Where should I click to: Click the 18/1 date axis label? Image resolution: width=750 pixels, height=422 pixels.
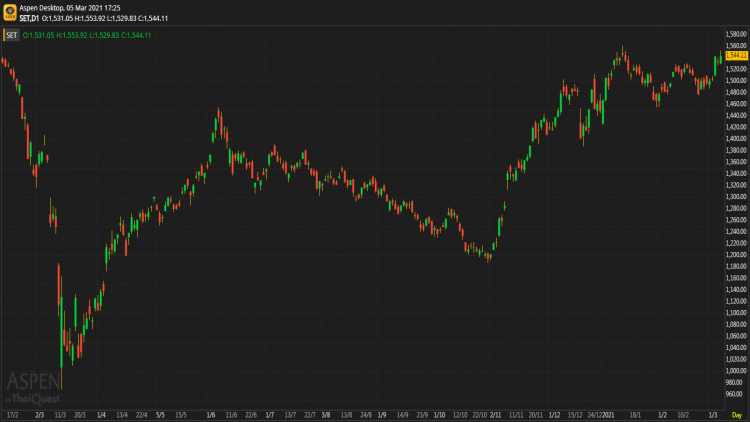(x=635, y=415)
